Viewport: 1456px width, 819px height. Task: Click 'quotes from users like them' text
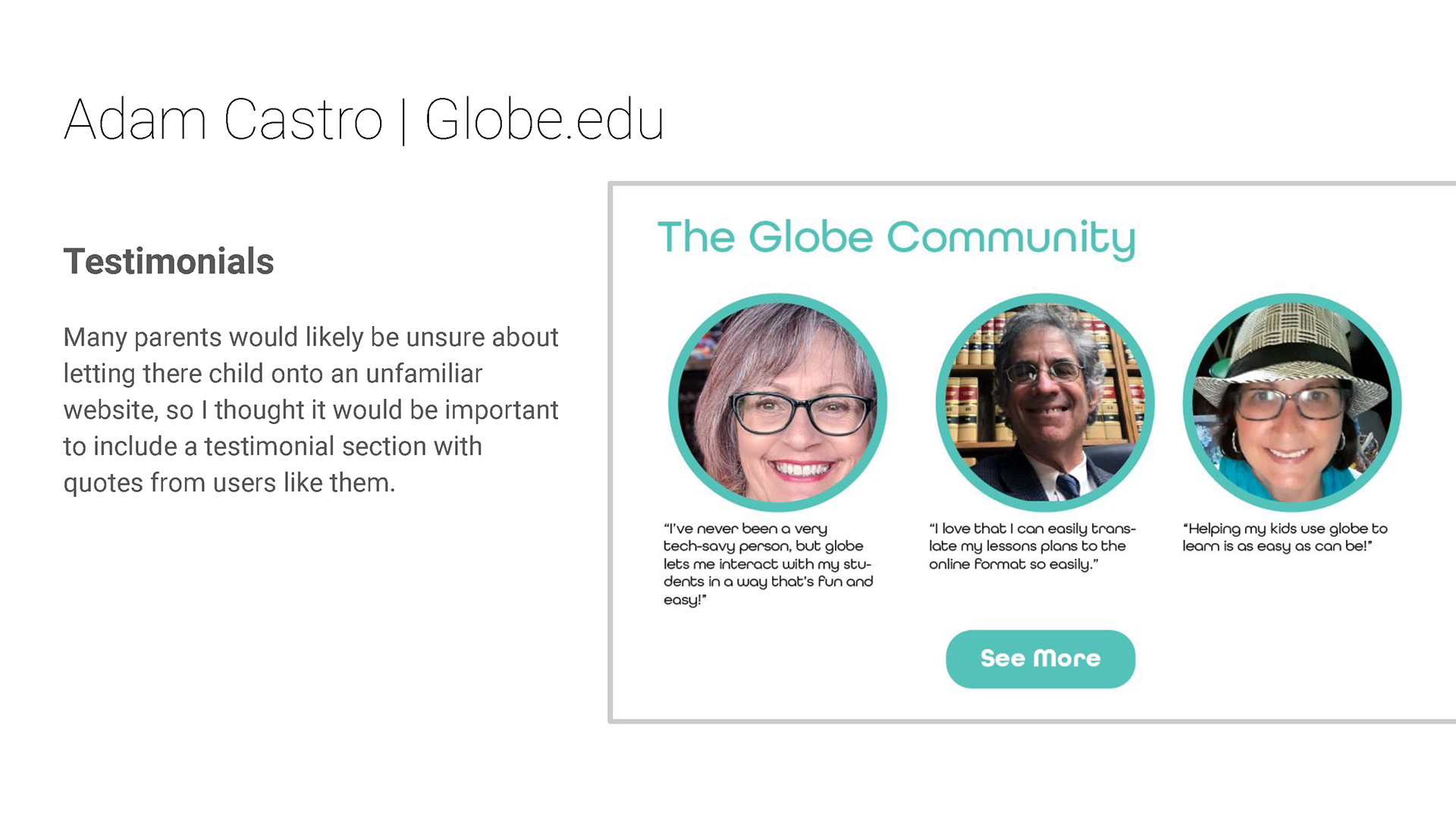coord(229,482)
